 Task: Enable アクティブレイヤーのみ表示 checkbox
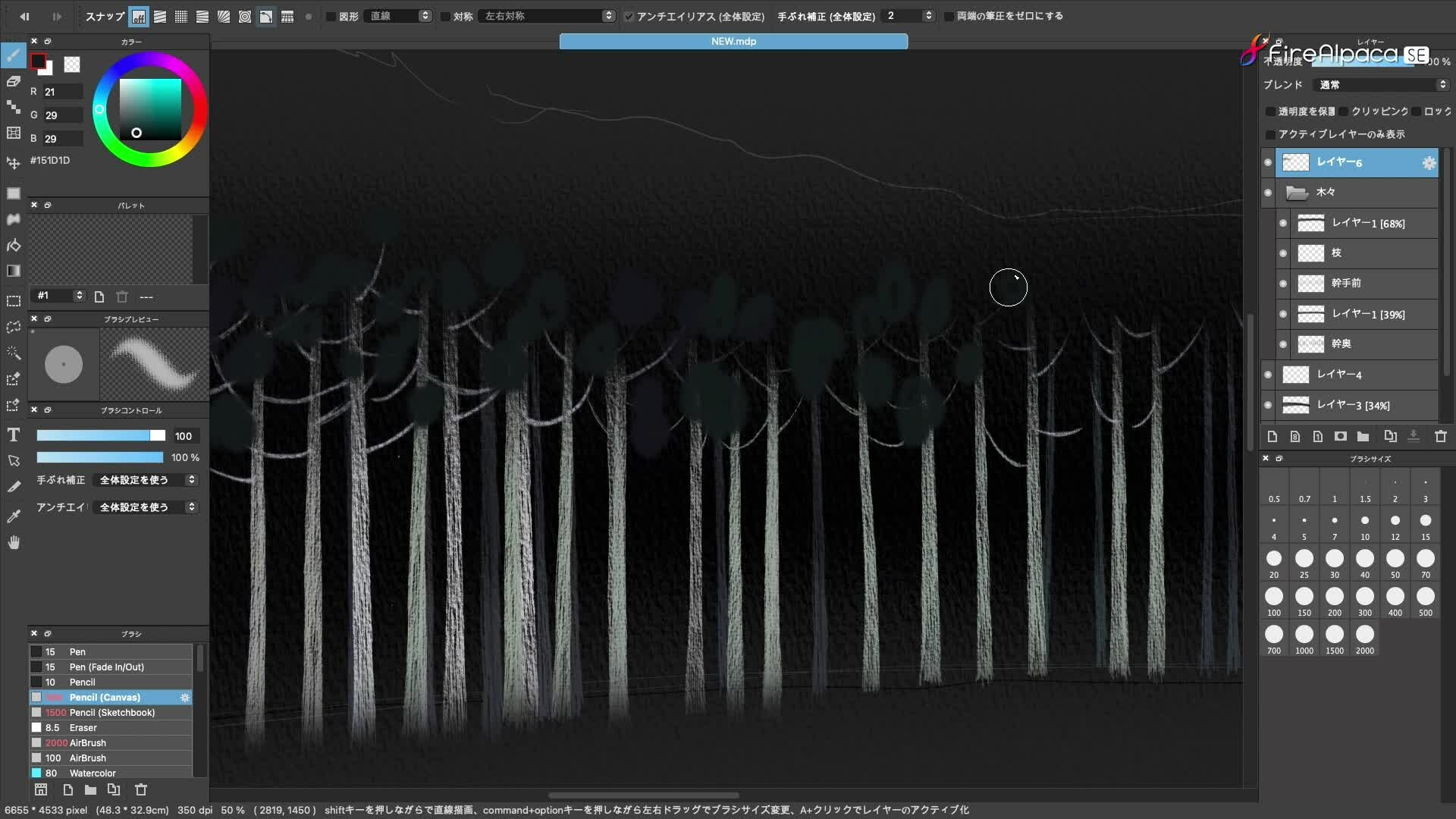[x=1270, y=134]
